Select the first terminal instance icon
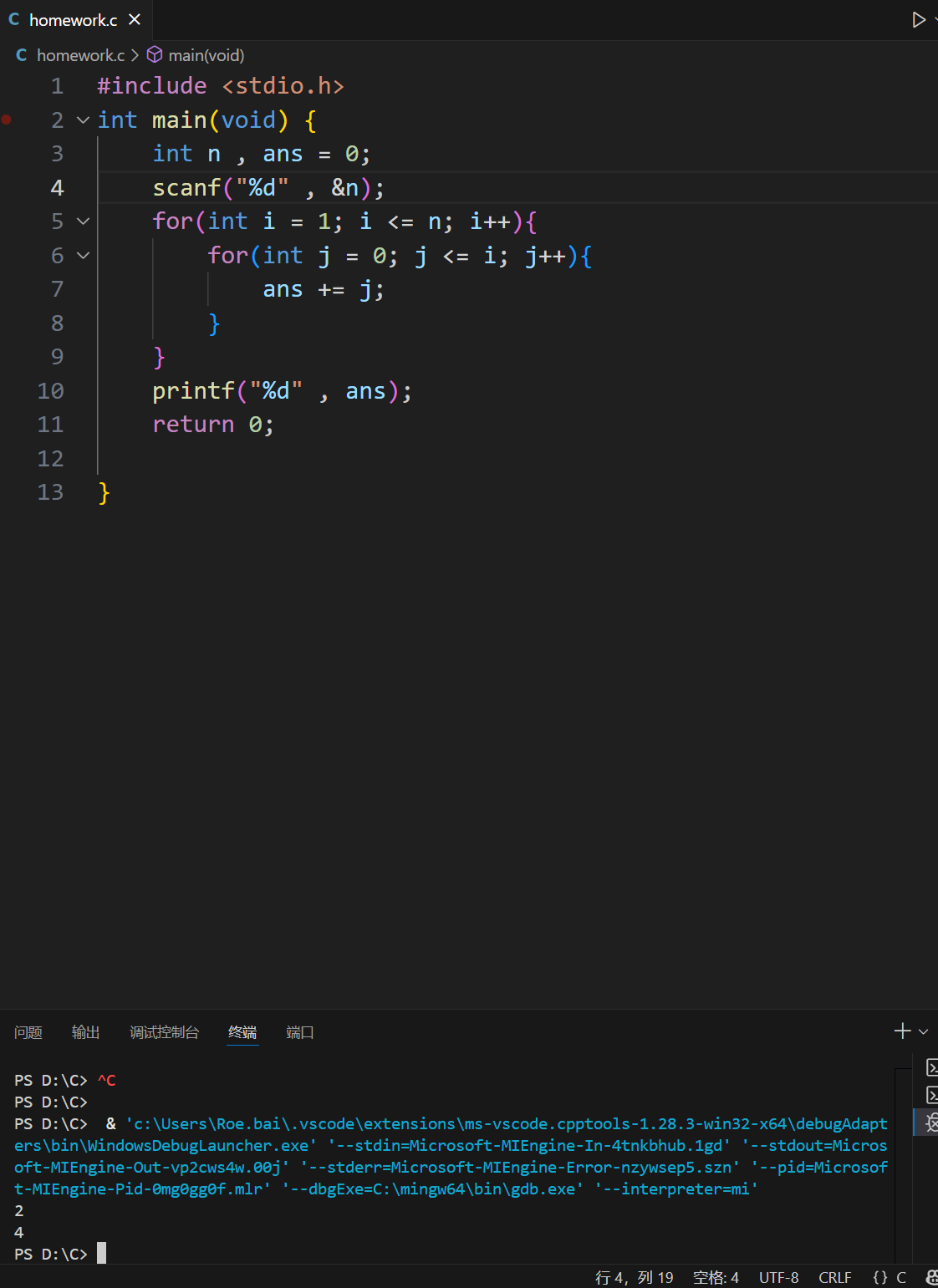This screenshot has height=1288, width=938. click(x=931, y=1067)
